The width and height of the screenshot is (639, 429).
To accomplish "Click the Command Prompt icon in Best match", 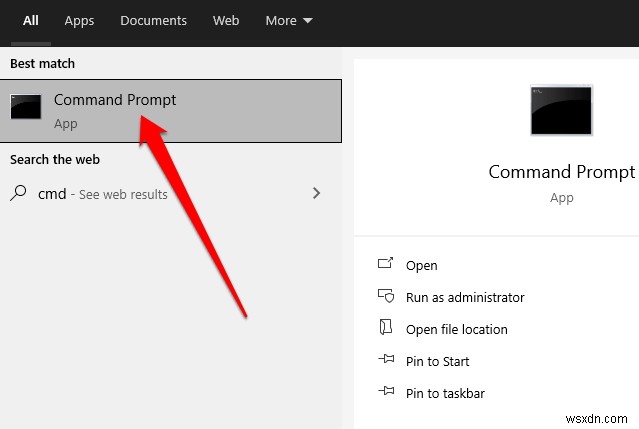I will pyautogui.click(x=26, y=107).
